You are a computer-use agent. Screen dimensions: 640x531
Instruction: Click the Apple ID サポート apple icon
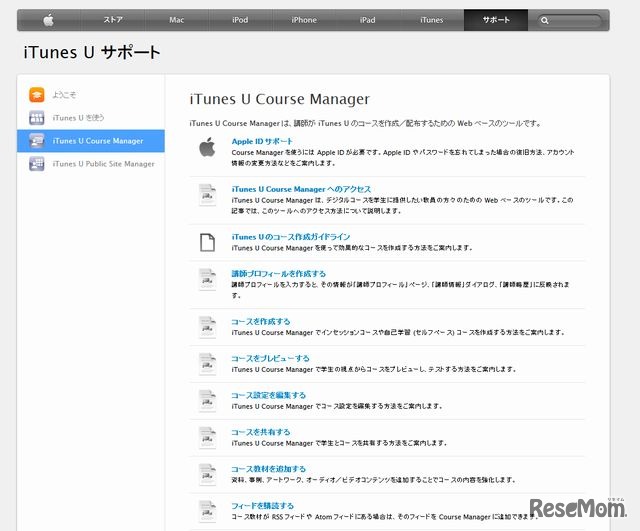pos(207,148)
